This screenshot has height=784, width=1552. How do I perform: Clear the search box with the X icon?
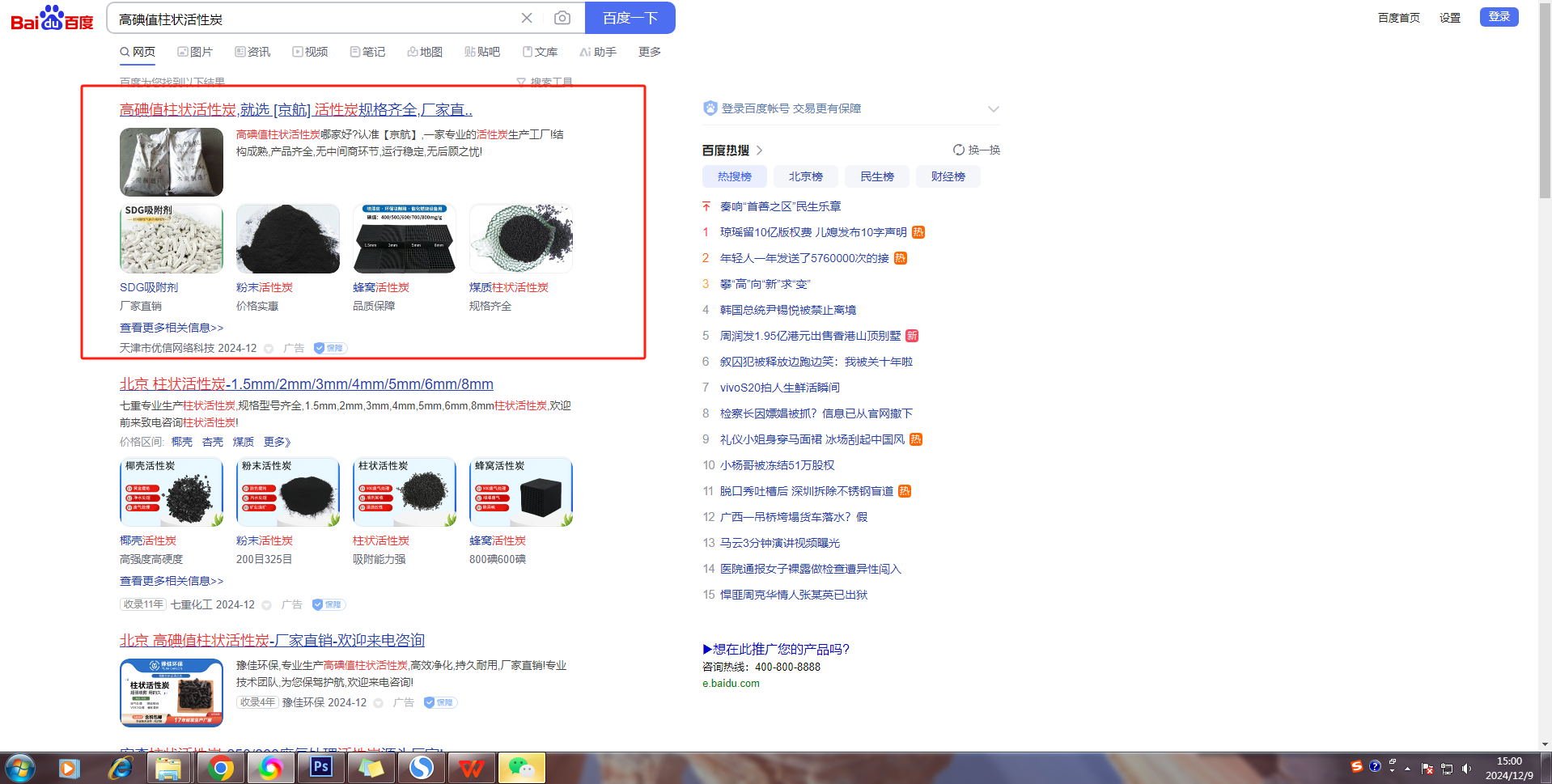click(527, 18)
